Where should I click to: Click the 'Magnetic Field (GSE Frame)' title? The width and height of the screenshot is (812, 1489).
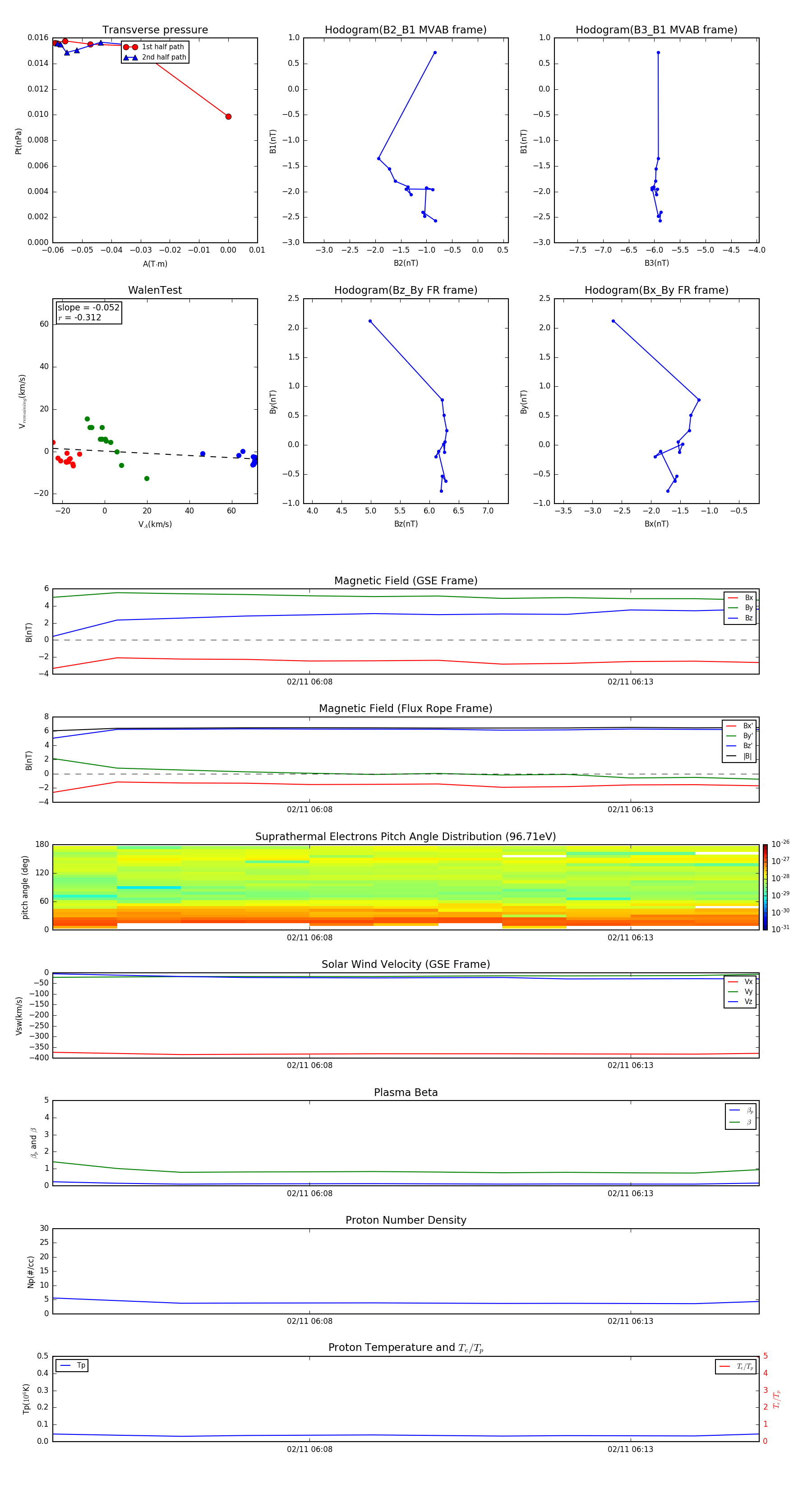tap(406, 581)
